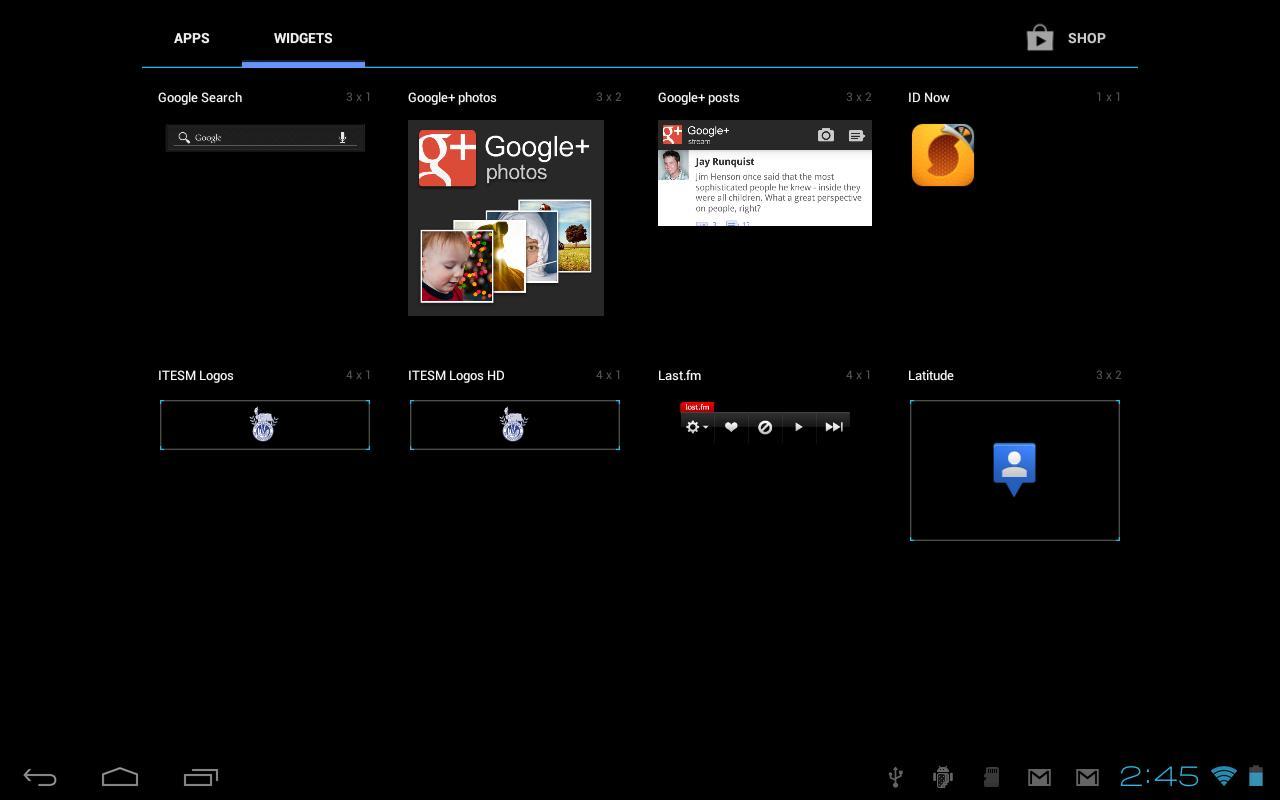This screenshot has width=1280, height=800.
Task: Tap the camera icon in Google+ posts widget
Action: point(825,135)
